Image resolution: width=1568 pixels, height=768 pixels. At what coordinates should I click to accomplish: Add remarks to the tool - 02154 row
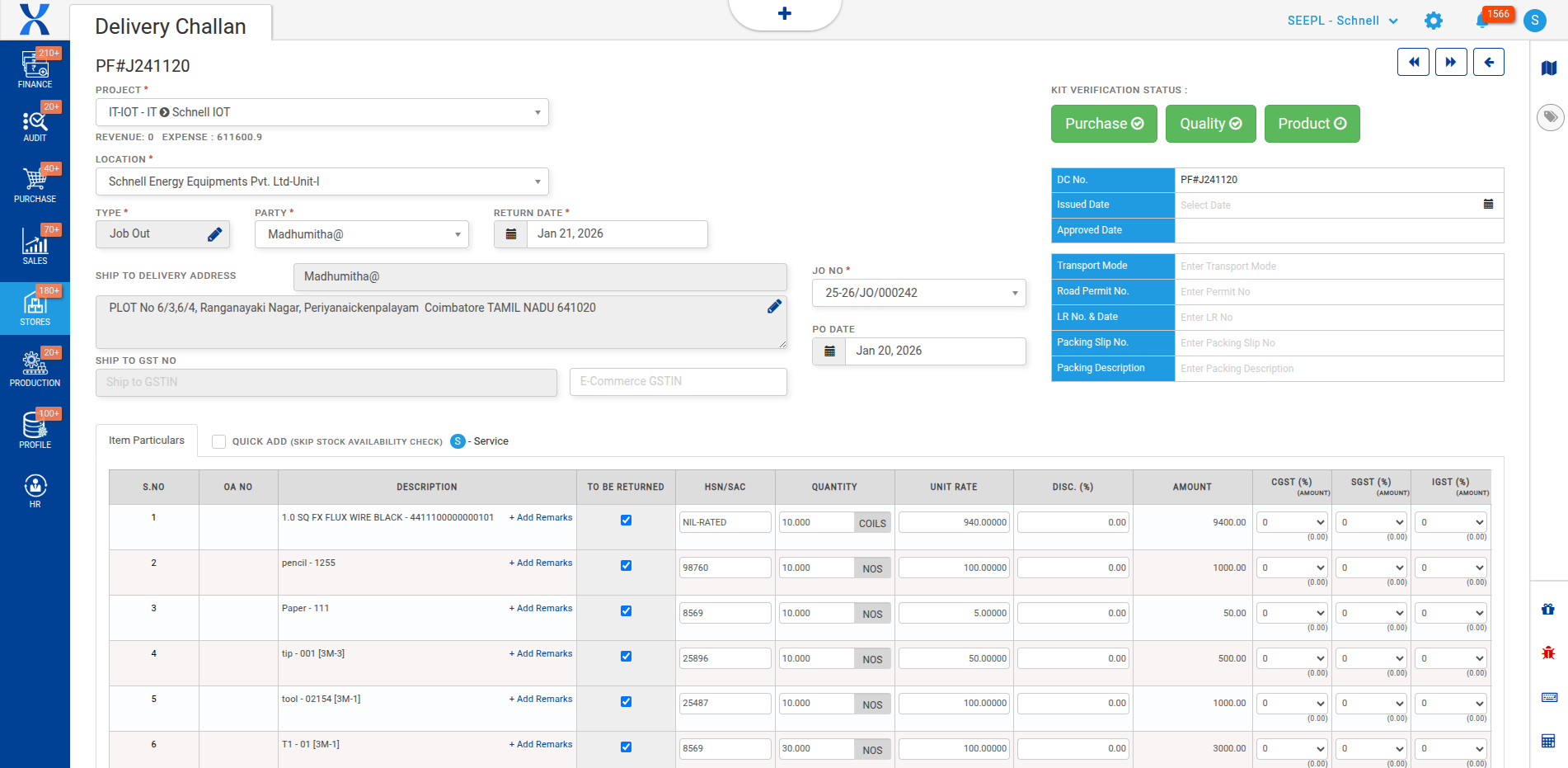coord(541,699)
